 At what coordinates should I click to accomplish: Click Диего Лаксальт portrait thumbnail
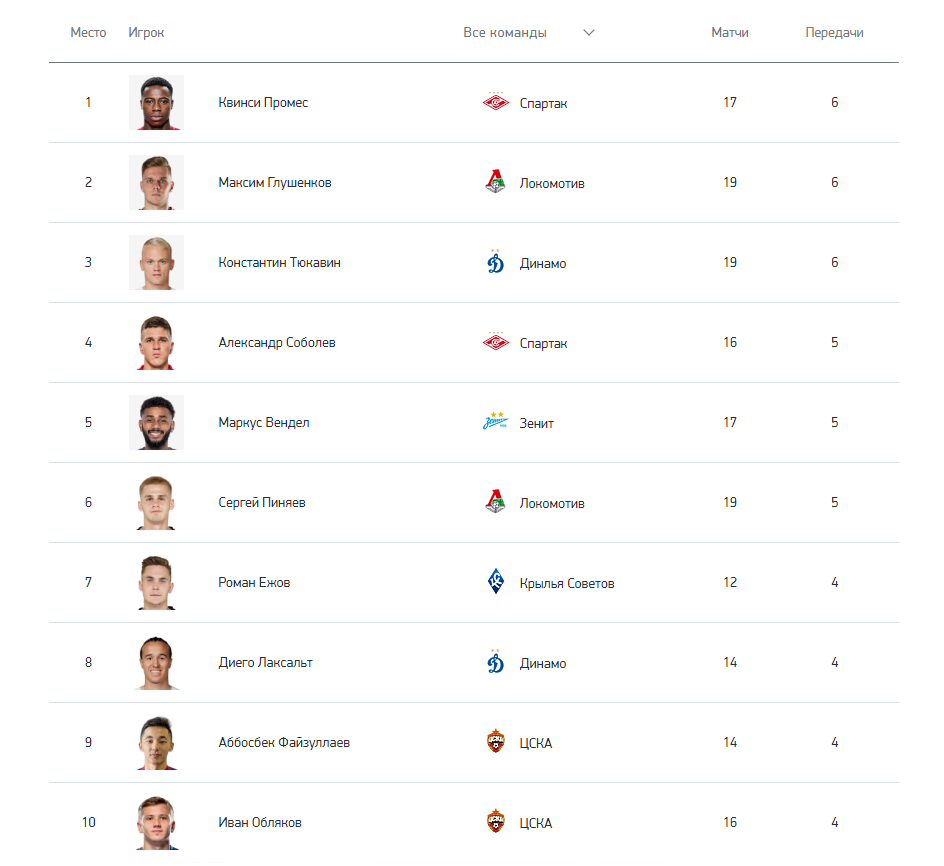[157, 662]
